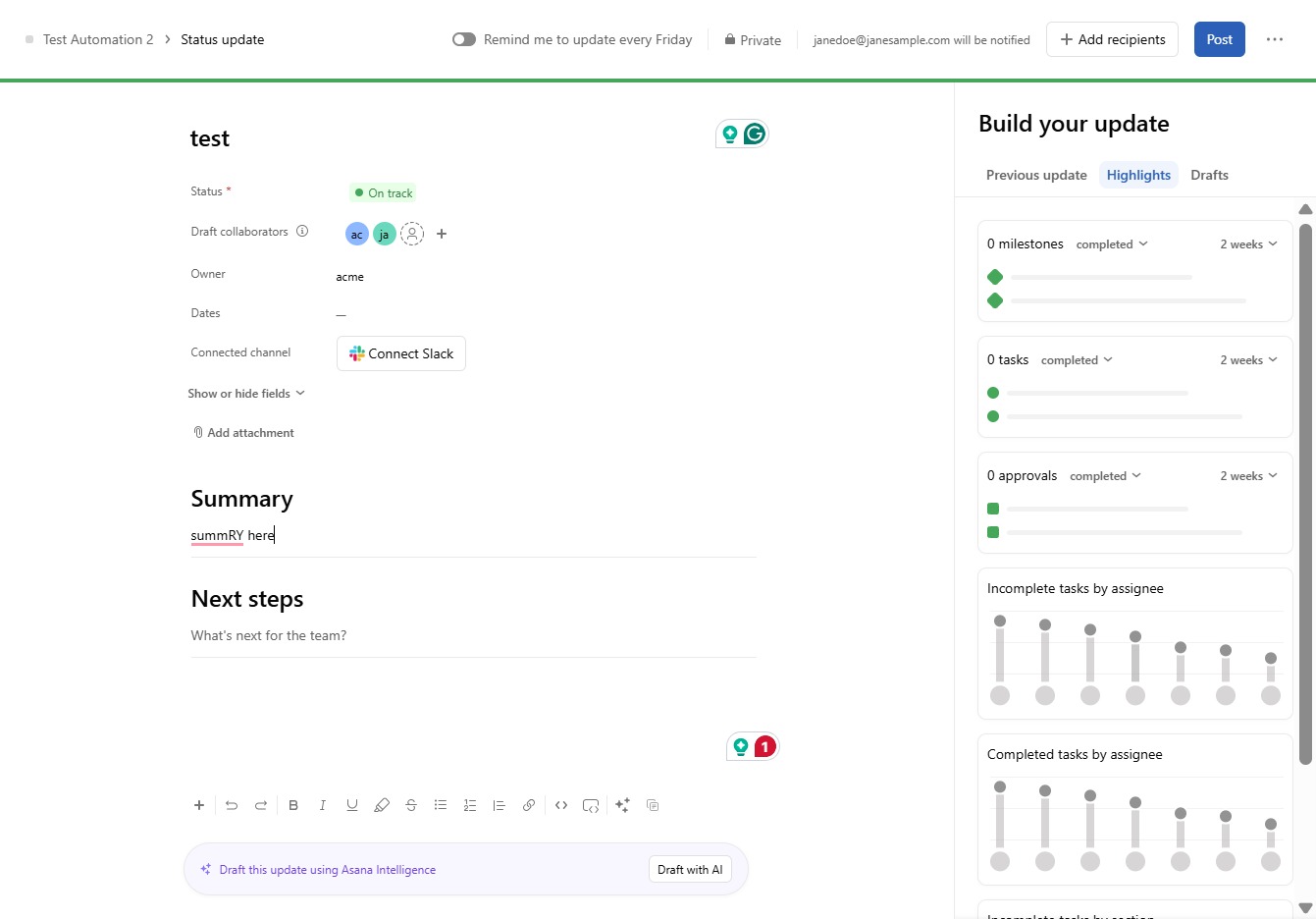Click the copy icon at toolbar end
The width and height of the screenshot is (1316, 919).
[x=653, y=805]
